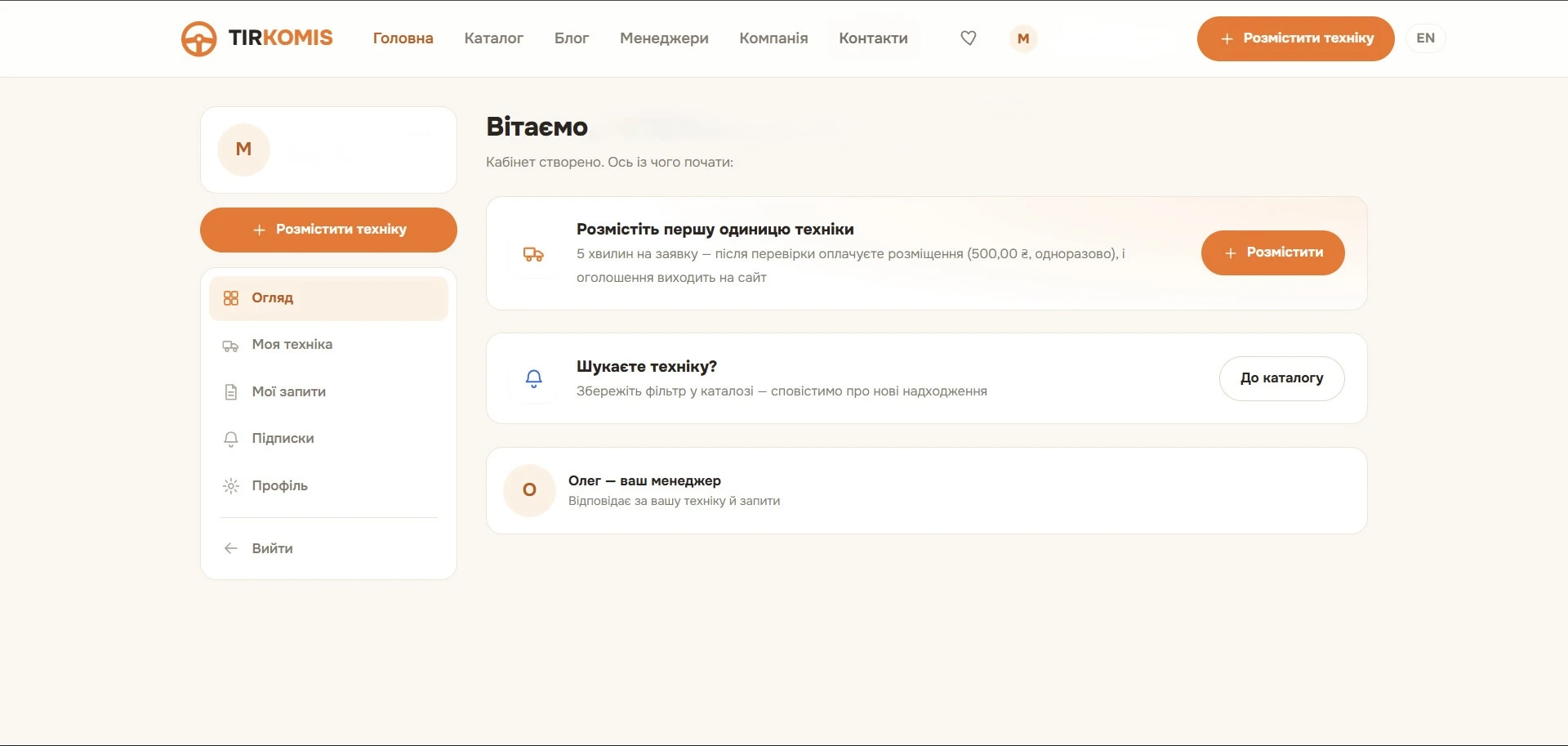Image resolution: width=1568 pixels, height=746 pixels.
Task: Click Відповідає за вашу техніку й запити text
Action: pos(674,501)
